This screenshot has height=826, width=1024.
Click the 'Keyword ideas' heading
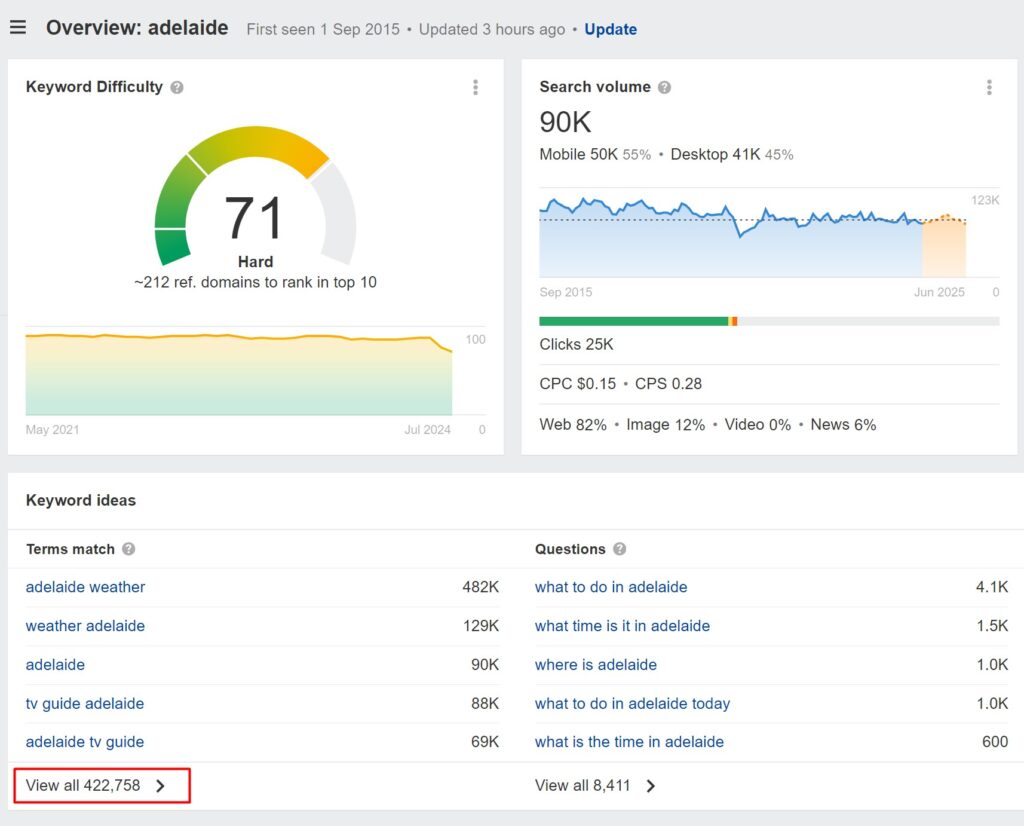tap(81, 500)
